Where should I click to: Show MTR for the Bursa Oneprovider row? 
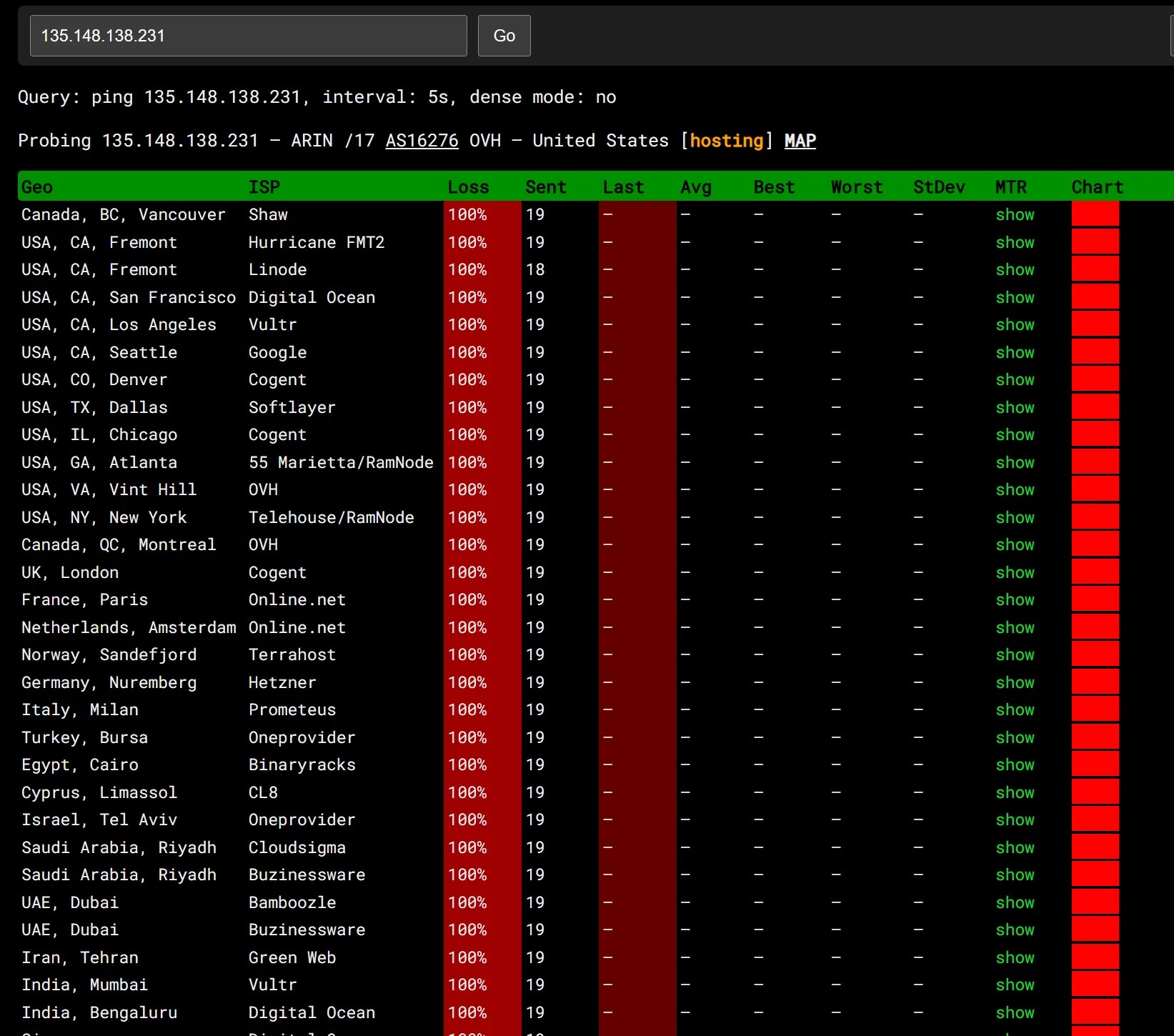(x=1015, y=738)
